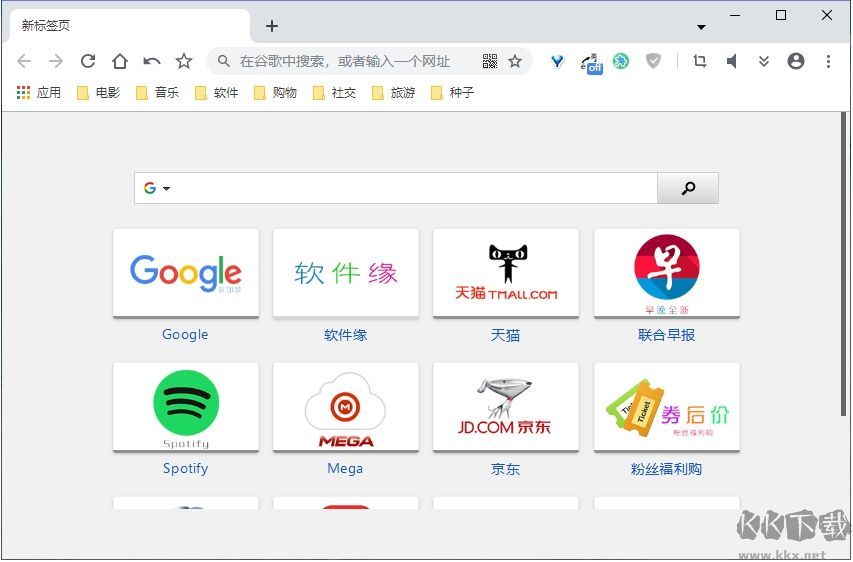
Task: Open the 联合早报 thumbnail tile
Action: click(x=666, y=273)
